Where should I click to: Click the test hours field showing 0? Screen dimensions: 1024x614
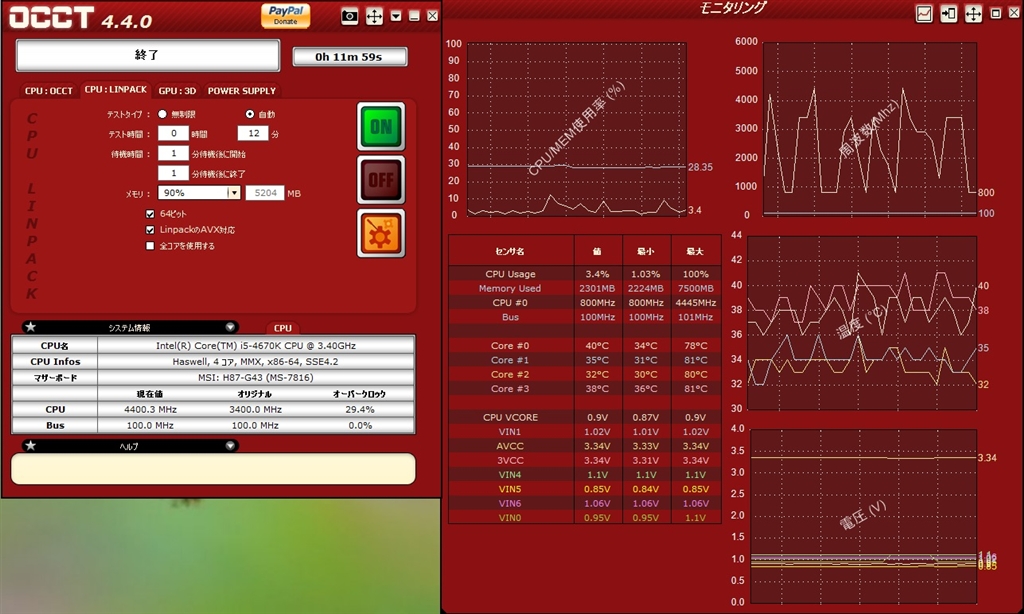(173, 133)
